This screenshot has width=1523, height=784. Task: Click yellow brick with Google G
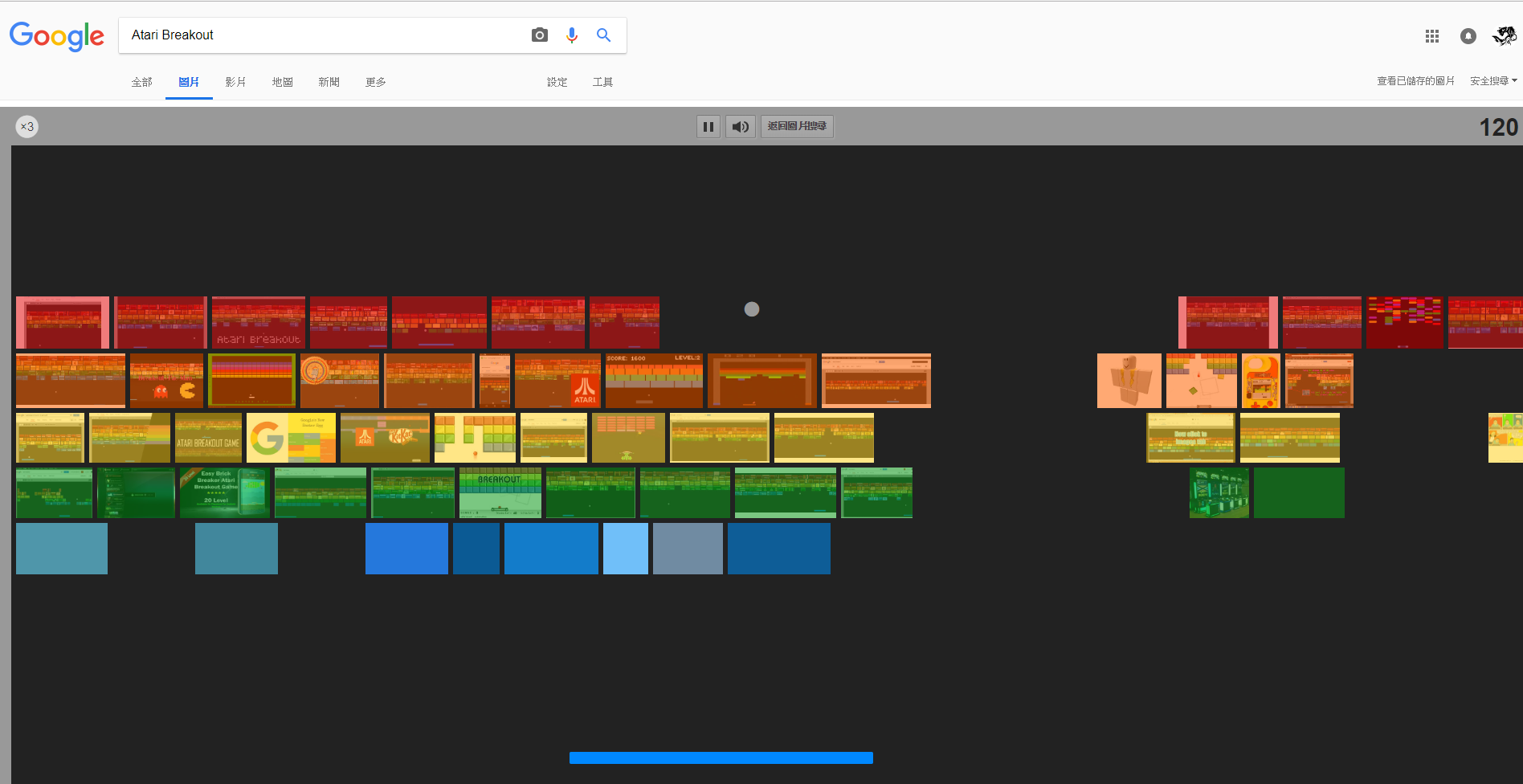(x=291, y=438)
